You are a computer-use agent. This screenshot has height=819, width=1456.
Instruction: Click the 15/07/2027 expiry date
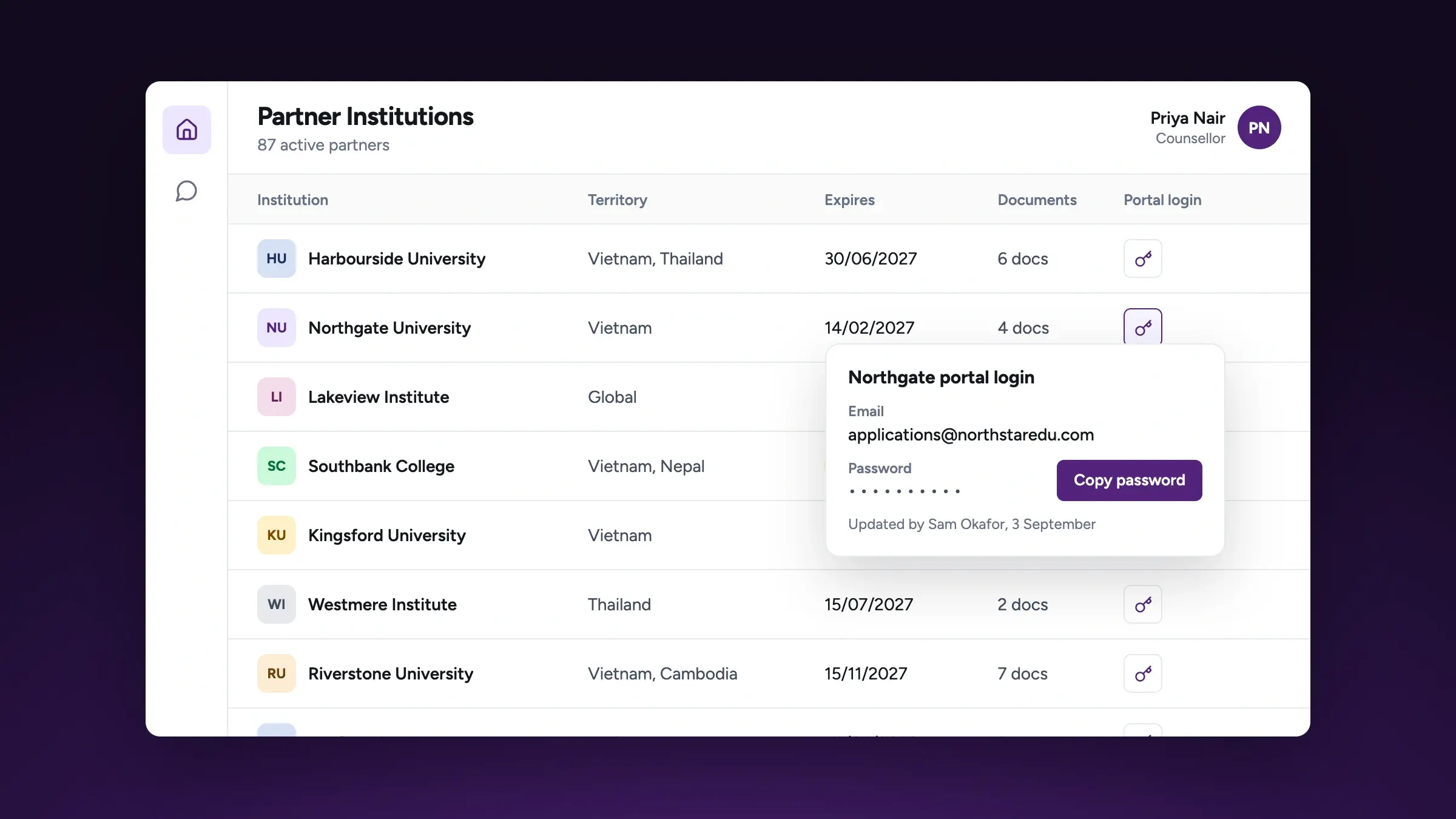click(x=869, y=605)
